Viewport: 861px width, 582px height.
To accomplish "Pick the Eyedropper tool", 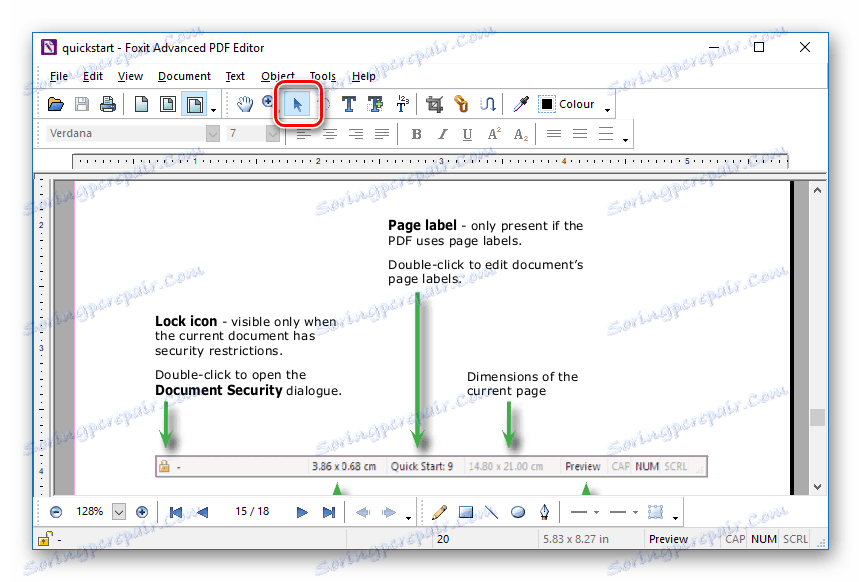I will [x=521, y=104].
